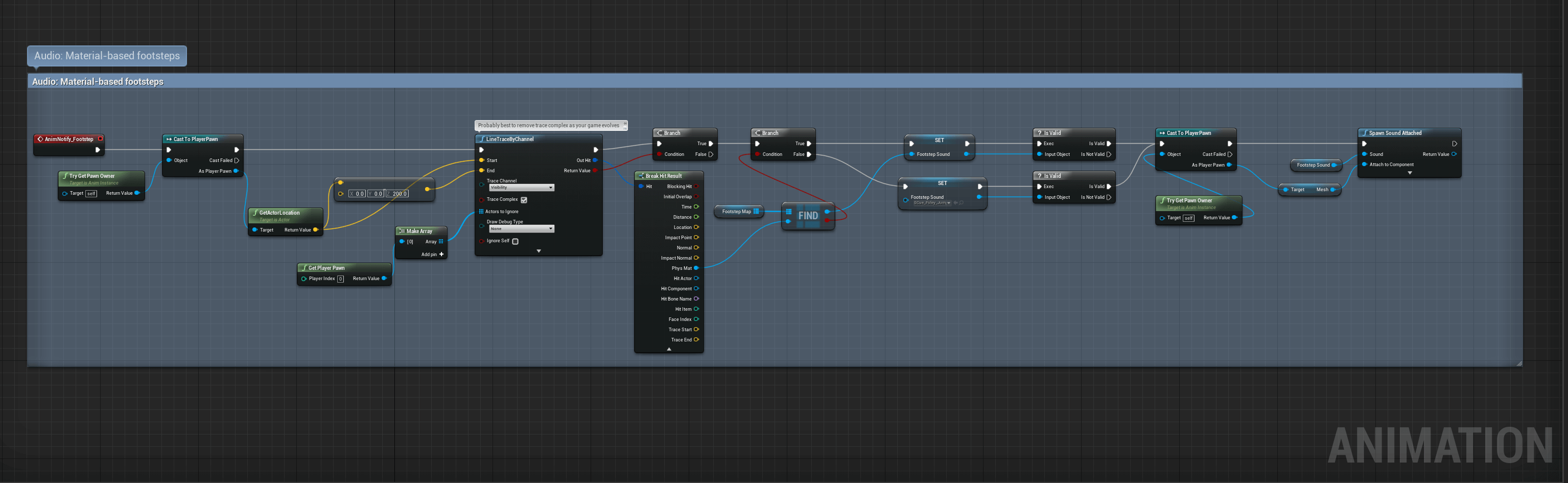The height and width of the screenshot is (483, 1568).
Task: Select the Footstep Map variable node
Action: tap(738, 212)
